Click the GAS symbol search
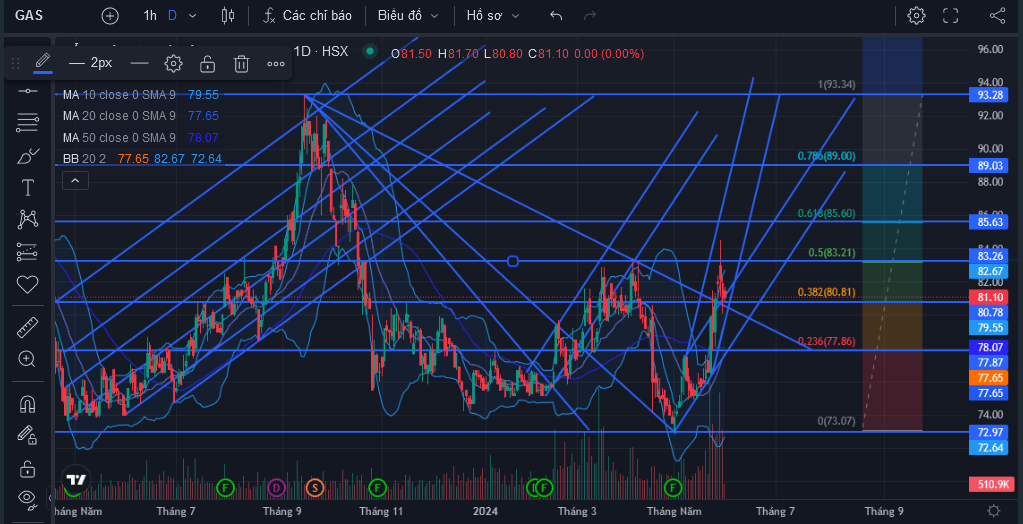The image size is (1023, 524). pos(29,16)
